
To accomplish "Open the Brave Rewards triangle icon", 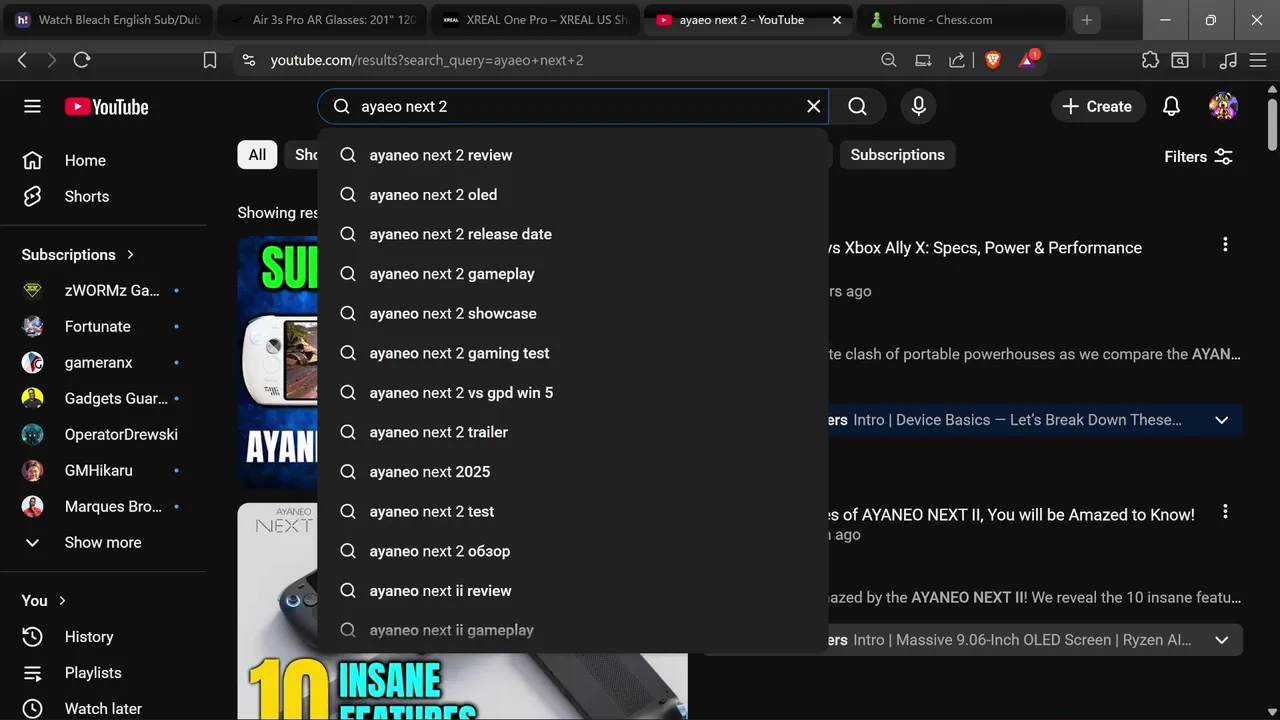I will pyautogui.click(x=1027, y=60).
